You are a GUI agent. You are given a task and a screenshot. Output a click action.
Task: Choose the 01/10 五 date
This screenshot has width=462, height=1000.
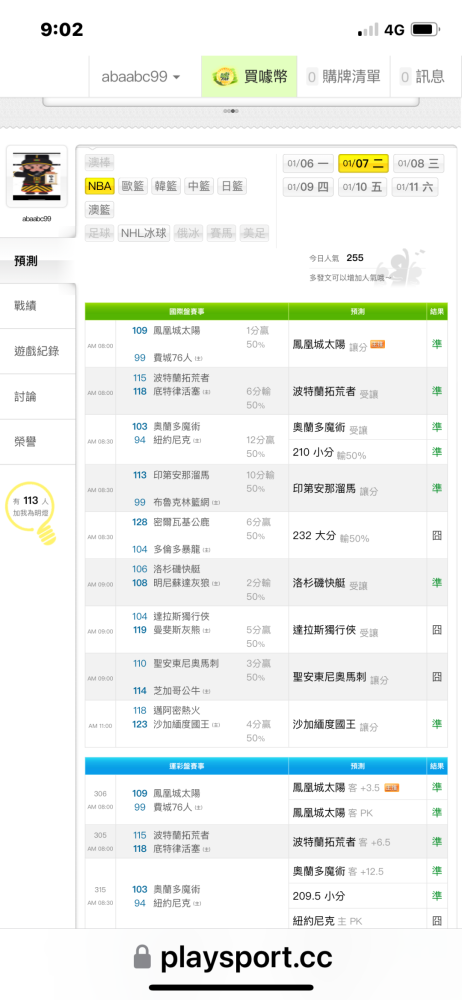pyautogui.click(x=362, y=188)
